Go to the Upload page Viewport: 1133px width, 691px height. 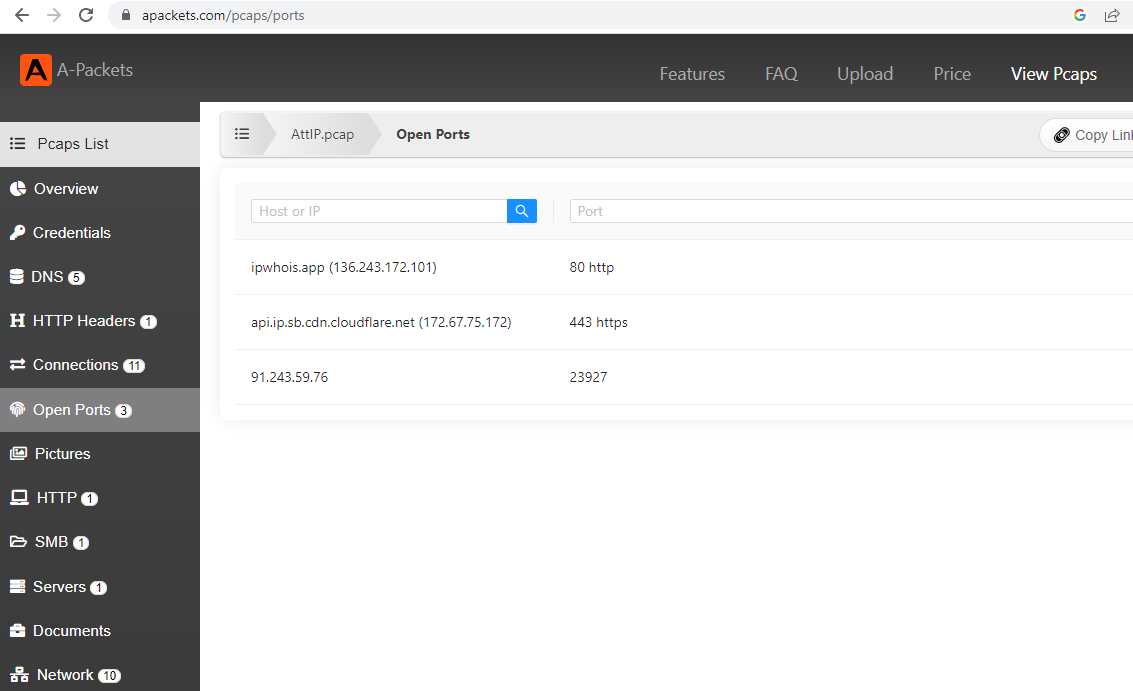click(865, 74)
